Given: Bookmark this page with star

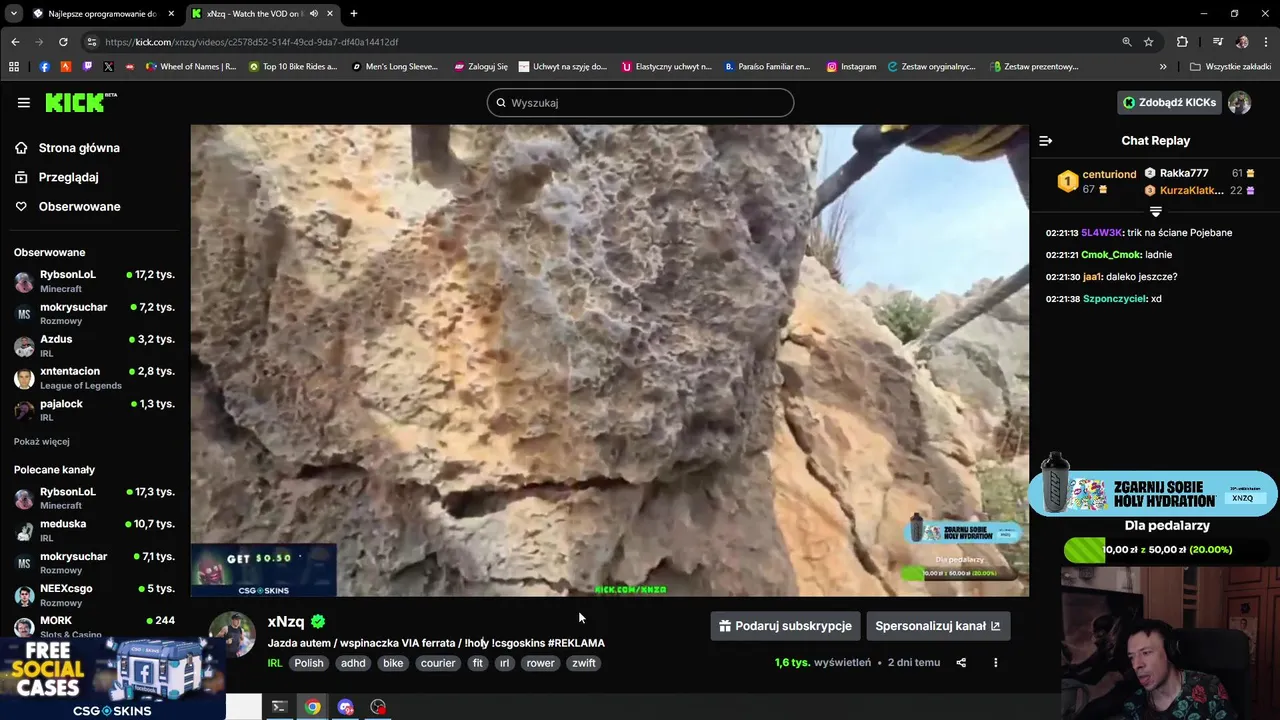Looking at the screenshot, I should point(1149,42).
